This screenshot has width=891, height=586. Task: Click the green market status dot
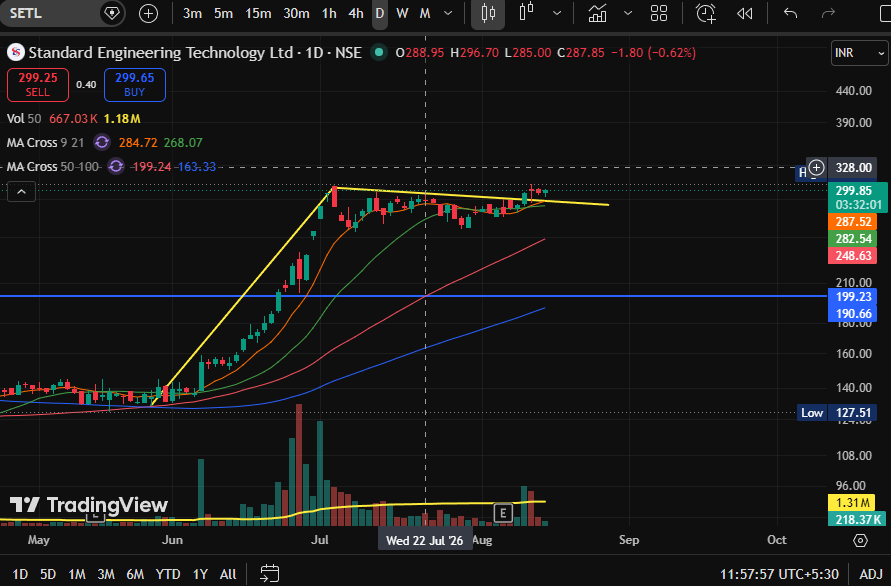pyautogui.click(x=378, y=52)
